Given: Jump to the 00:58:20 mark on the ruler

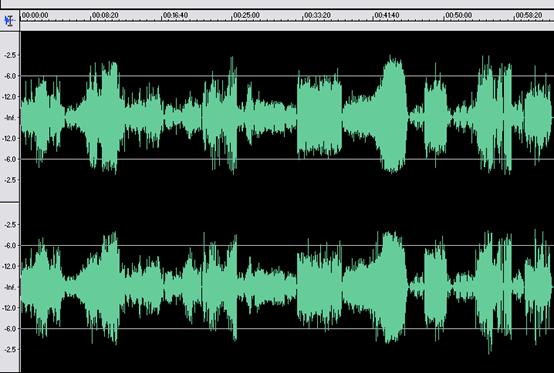Looking at the screenshot, I should [x=529, y=15].
